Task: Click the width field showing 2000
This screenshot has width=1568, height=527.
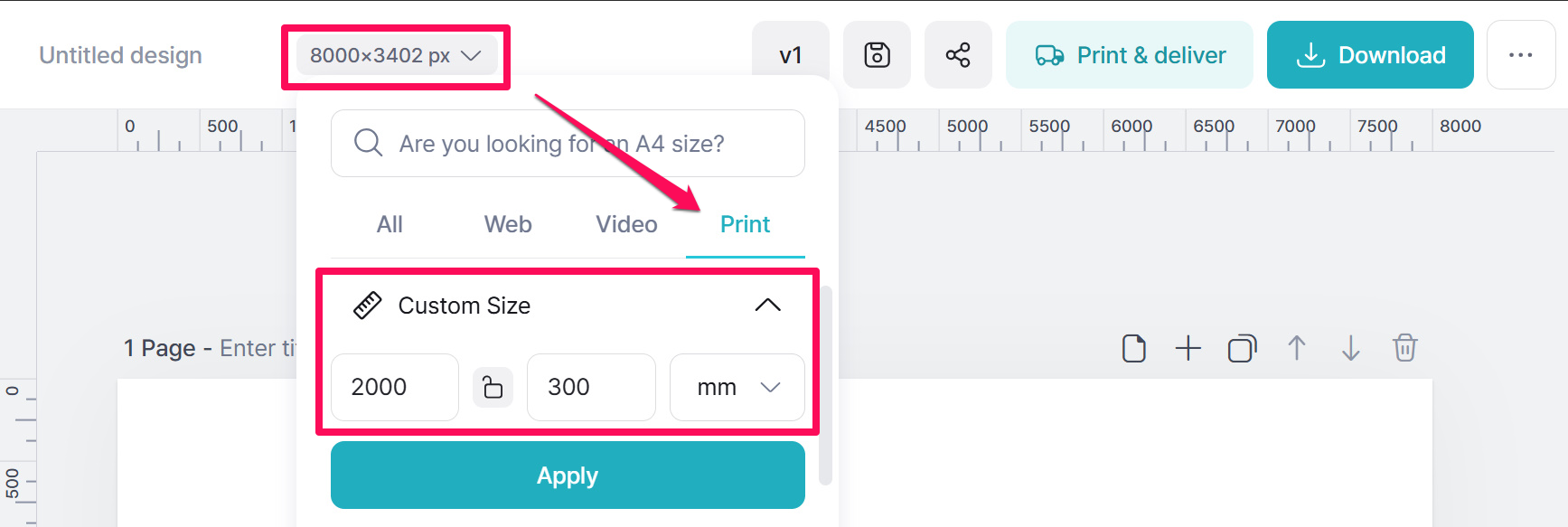Action: coord(394,387)
